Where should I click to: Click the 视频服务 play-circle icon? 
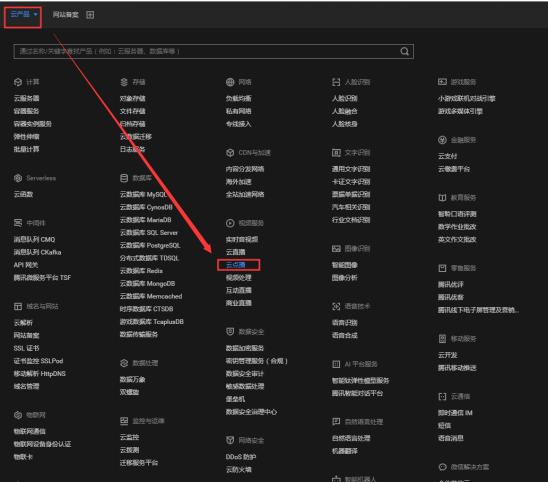pyautogui.click(x=230, y=223)
